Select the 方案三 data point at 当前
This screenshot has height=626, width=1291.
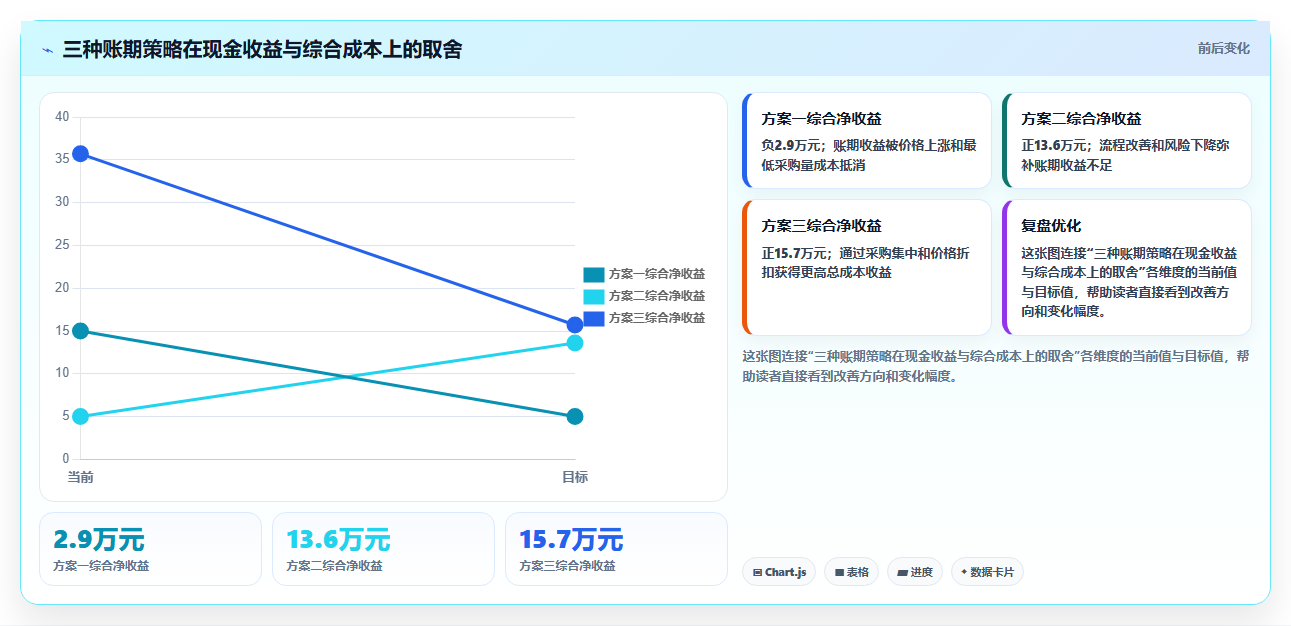click(x=81, y=153)
